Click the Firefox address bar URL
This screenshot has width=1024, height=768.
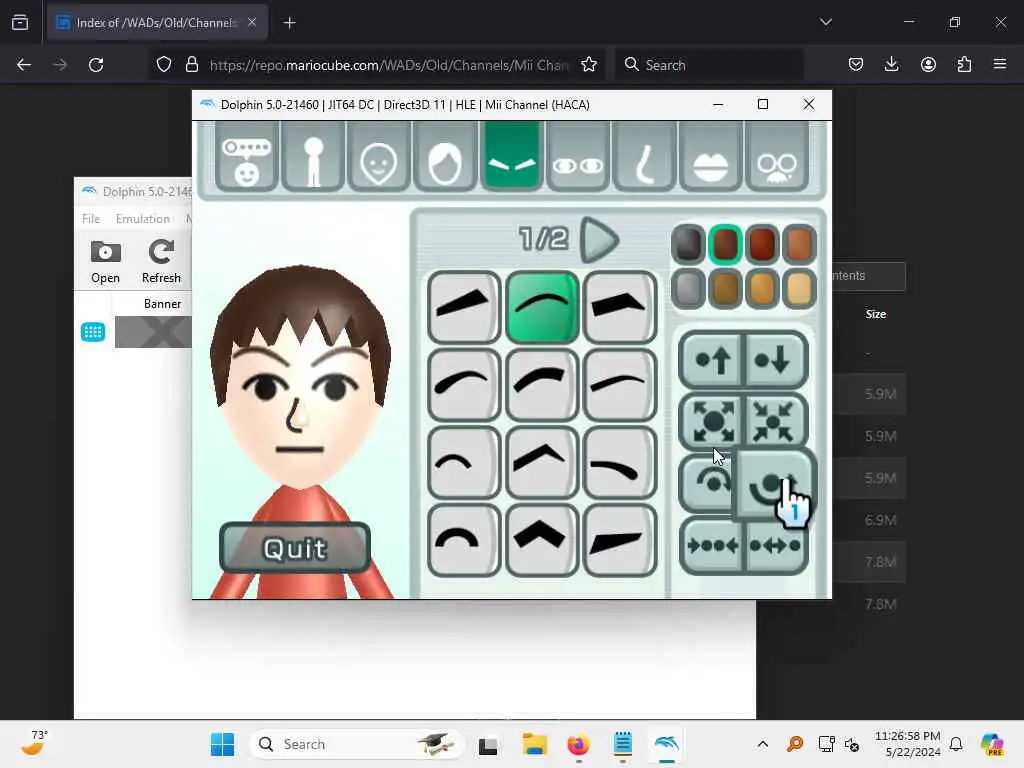pyautogui.click(x=389, y=65)
